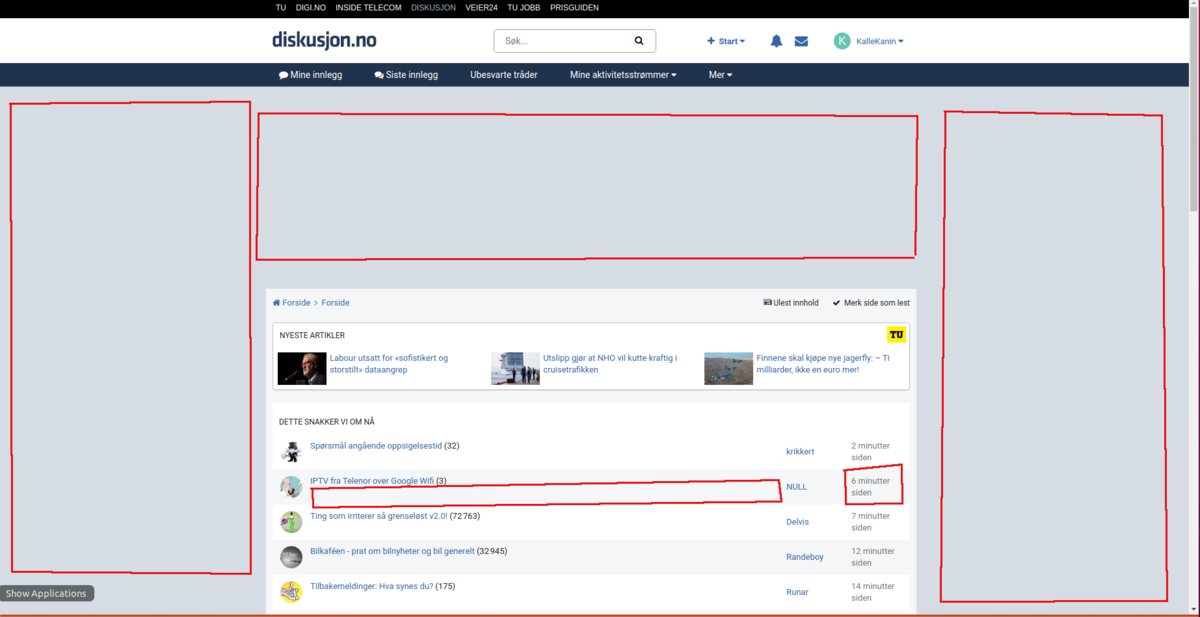Go to DISKUSJON in top bar

pos(433,7)
